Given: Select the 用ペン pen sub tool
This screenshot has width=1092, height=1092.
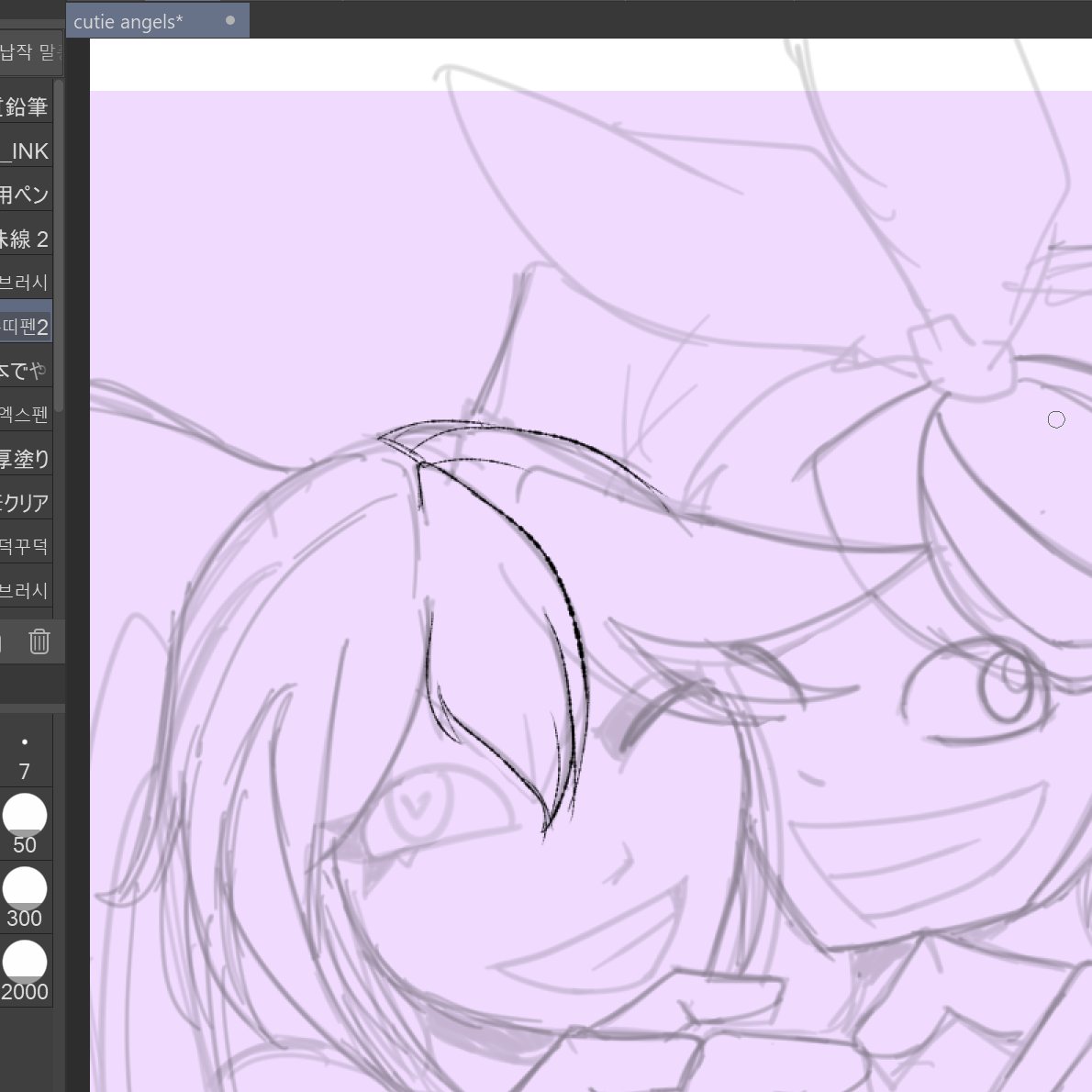Looking at the screenshot, I should click(x=26, y=195).
